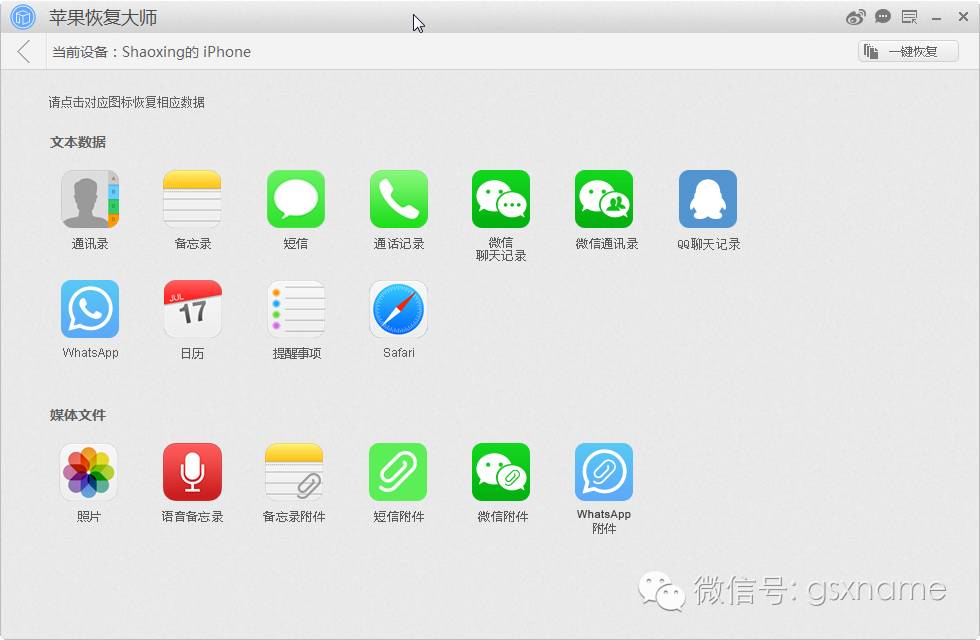Click the 当前设备 Shaoxing的 iPhone text
The width and height of the screenshot is (980, 640).
point(151,52)
